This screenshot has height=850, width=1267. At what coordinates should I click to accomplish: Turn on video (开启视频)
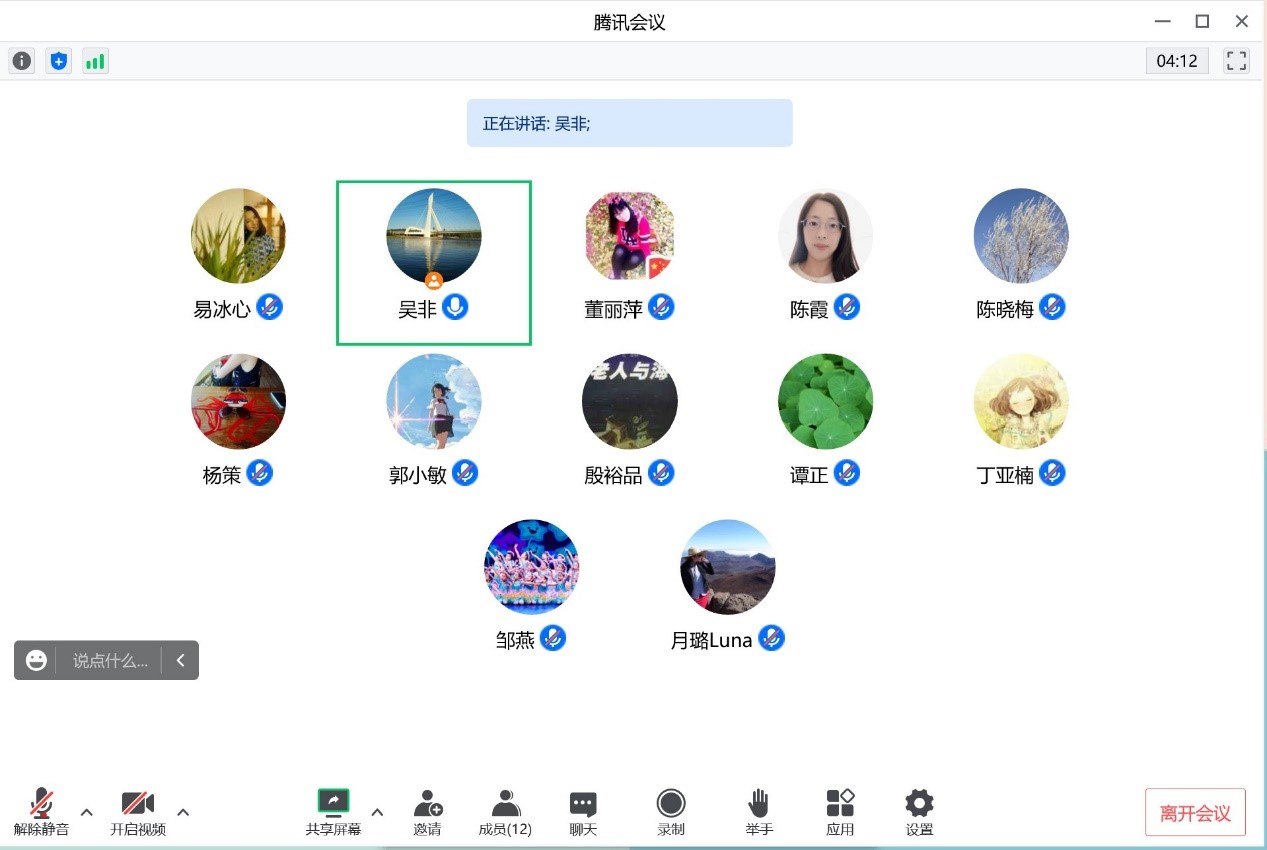pyautogui.click(x=138, y=812)
